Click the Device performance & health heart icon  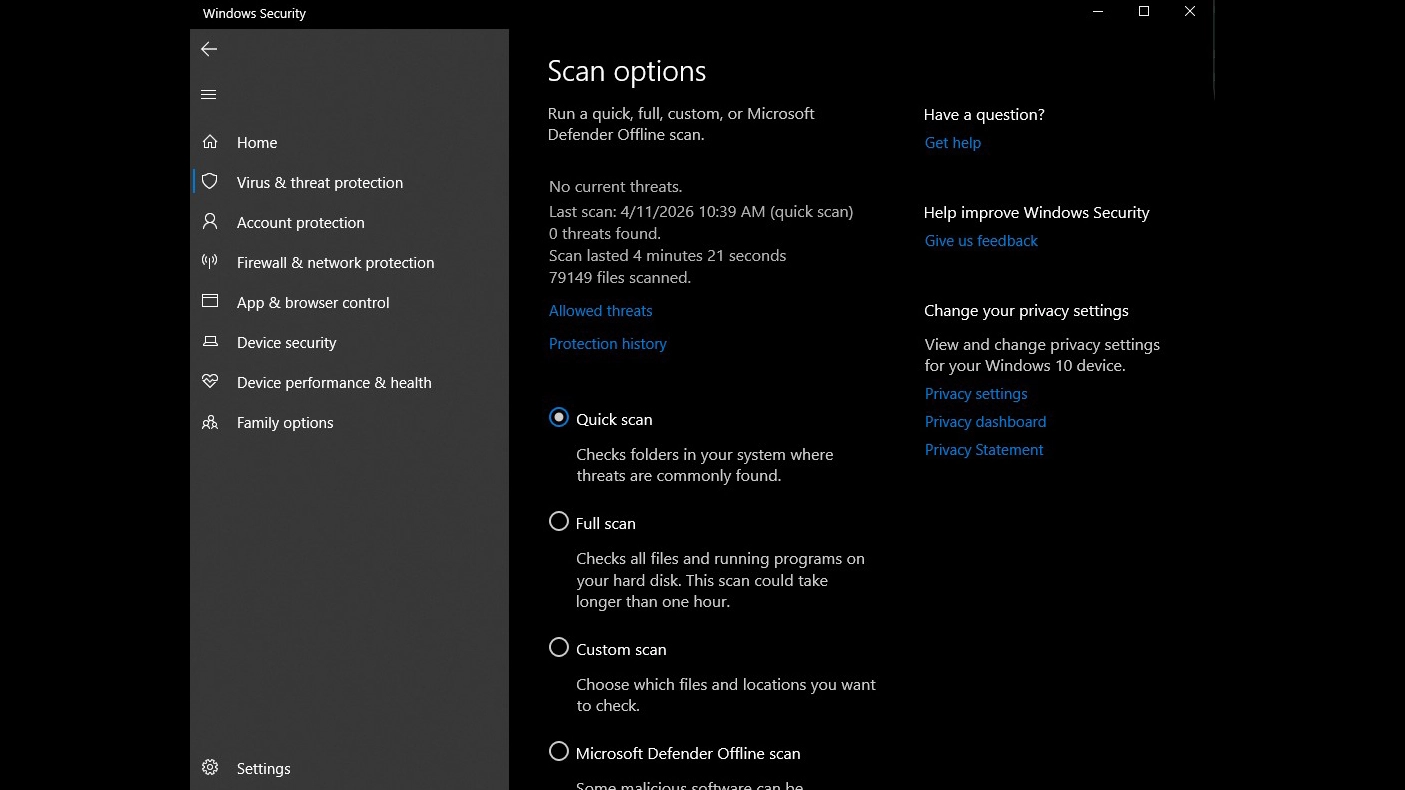pos(210,382)
